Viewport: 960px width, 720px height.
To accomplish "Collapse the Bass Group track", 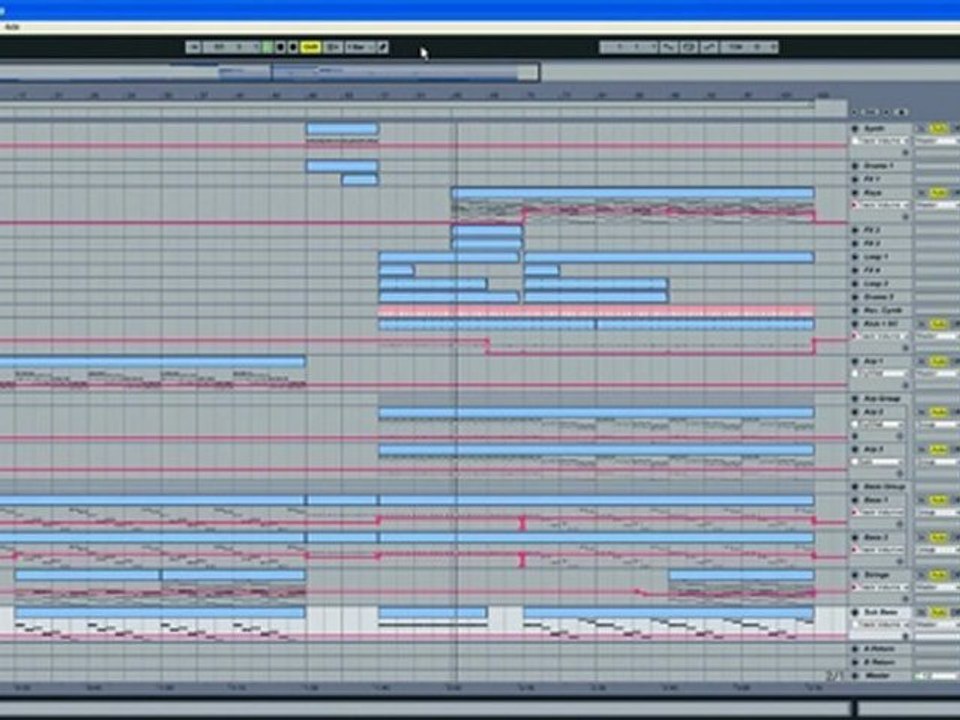I will tap(855, 487).
